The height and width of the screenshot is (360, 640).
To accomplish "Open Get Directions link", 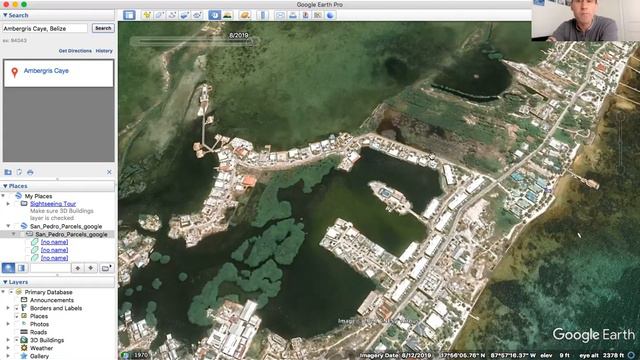I will click(75, 51).
